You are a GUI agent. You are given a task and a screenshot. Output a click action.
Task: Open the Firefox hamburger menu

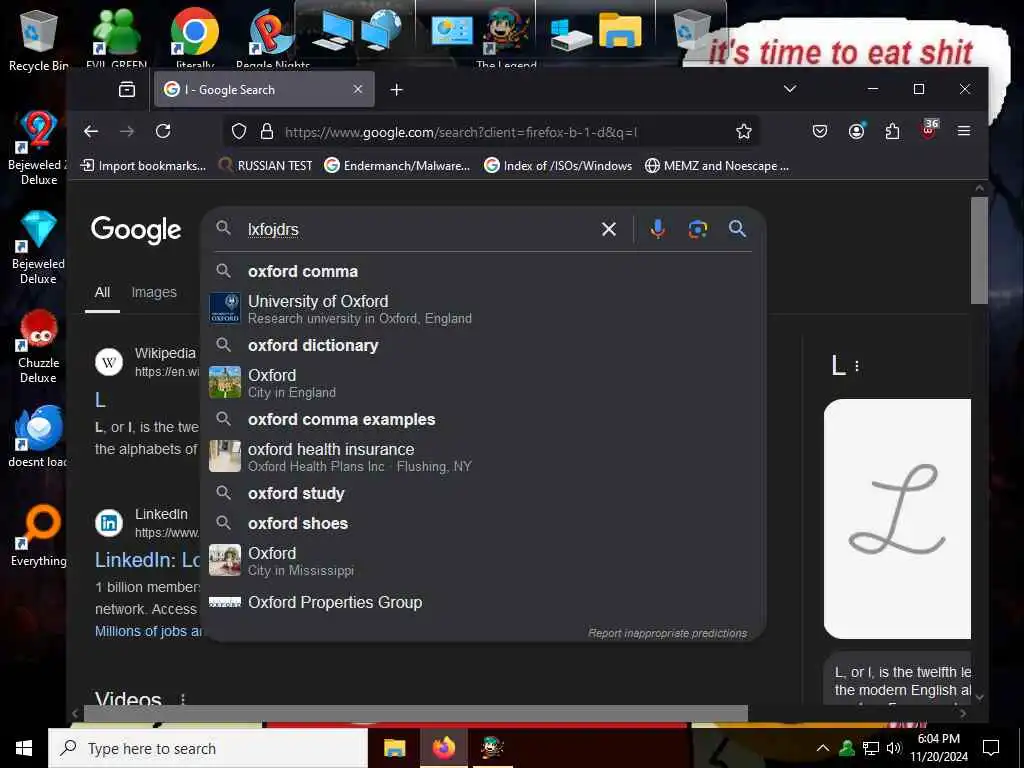coord(963,131)
